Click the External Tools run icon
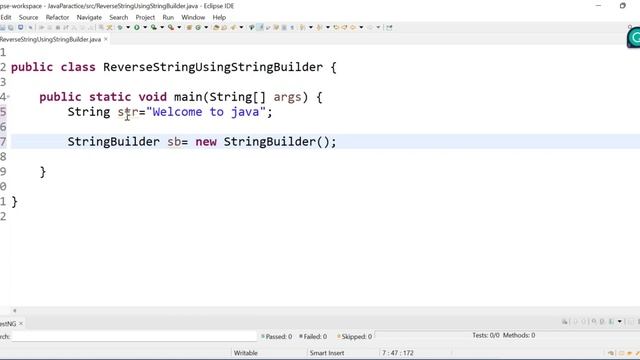The height and width of the screenshot is (360, 640). pyautogui.click(x=171, y=27)
